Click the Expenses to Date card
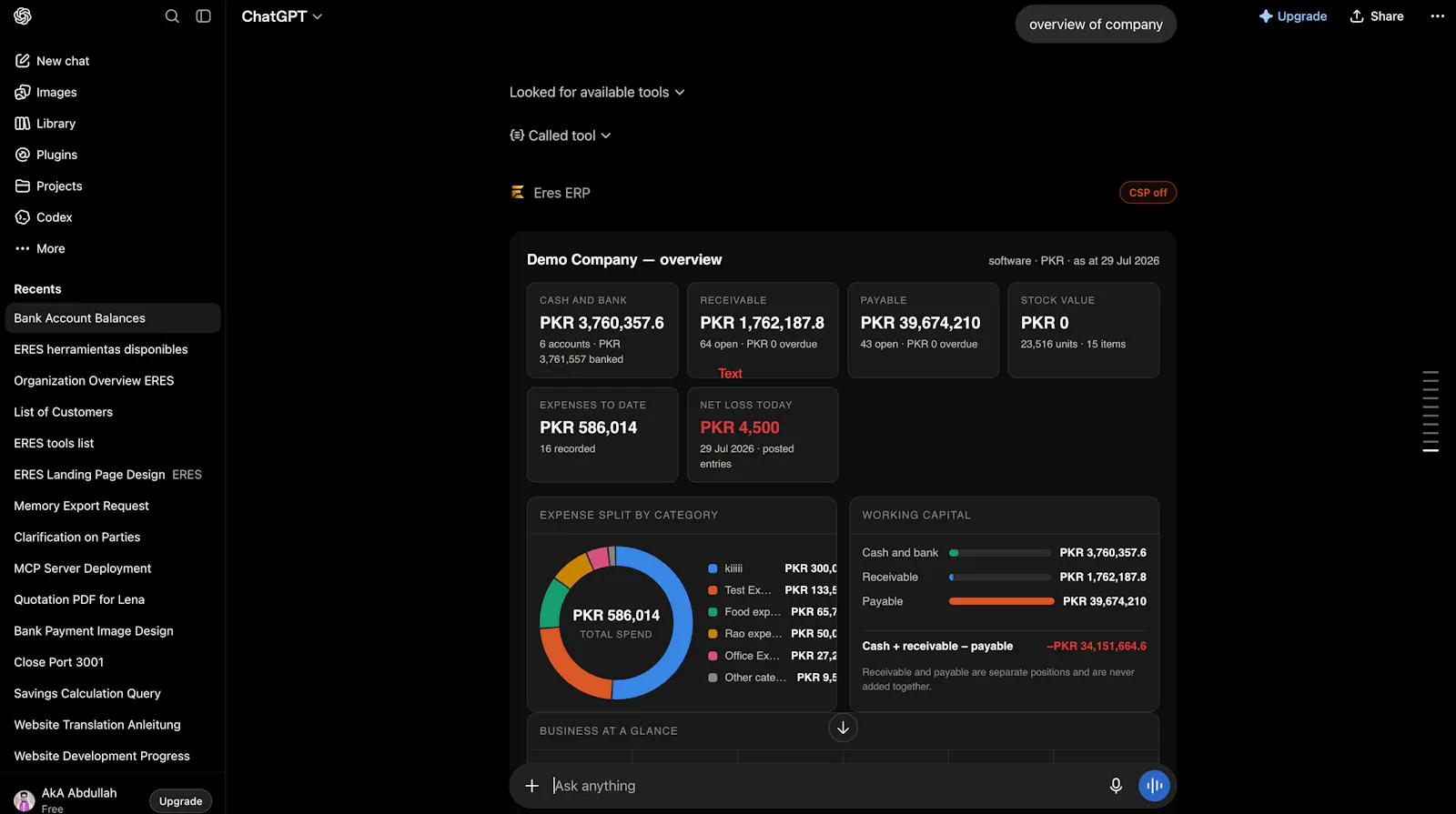The width and height of the screenshot is (1456, 814). (x=602, y=435)
